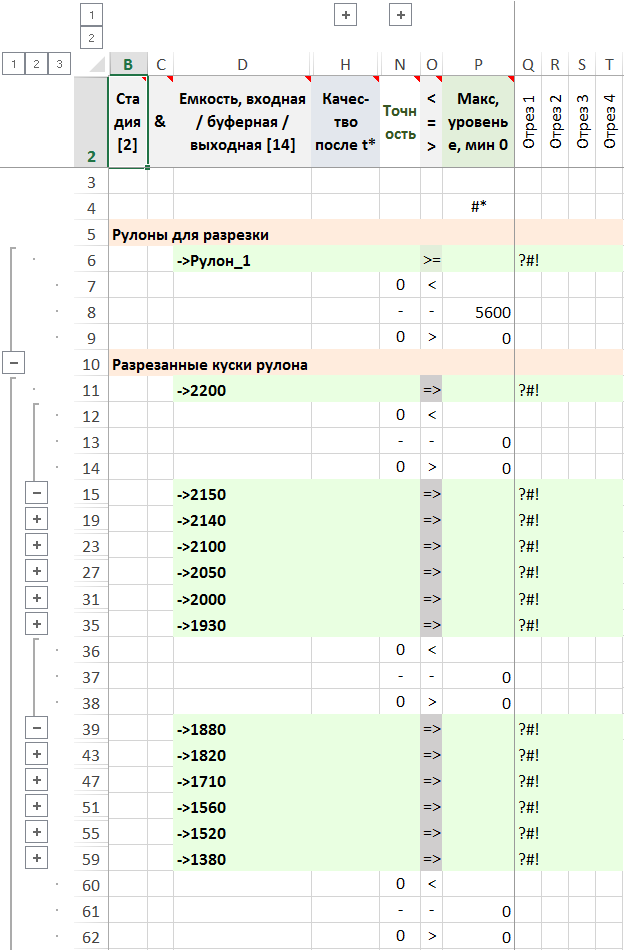This screenshot has height=952, width=624.
Task: Expand hidden columns above column N
Action: click(400, 15)
